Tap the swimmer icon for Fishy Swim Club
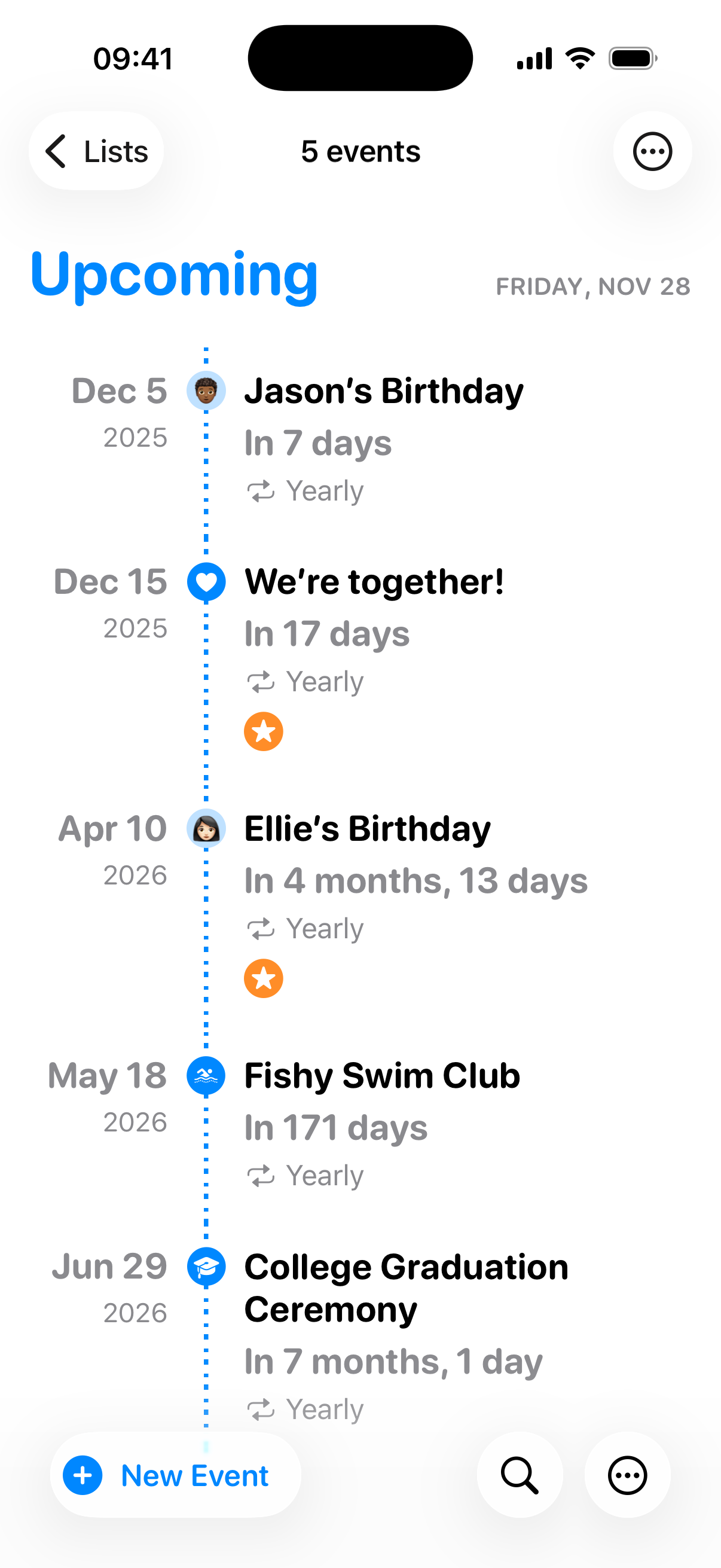The height and width of the screenshot is (1568, 721). point(206,1076)
